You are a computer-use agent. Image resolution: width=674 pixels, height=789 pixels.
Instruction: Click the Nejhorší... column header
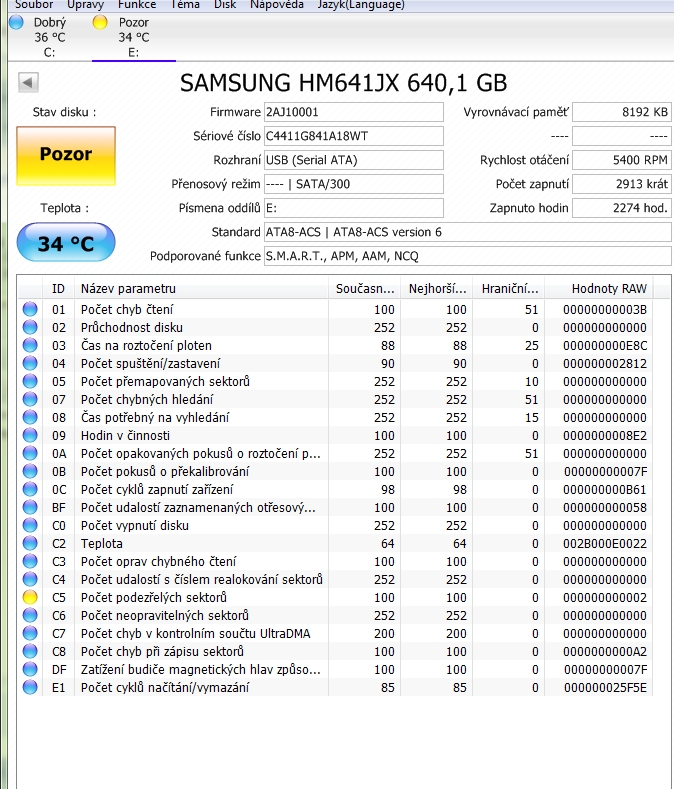(436, 289)
